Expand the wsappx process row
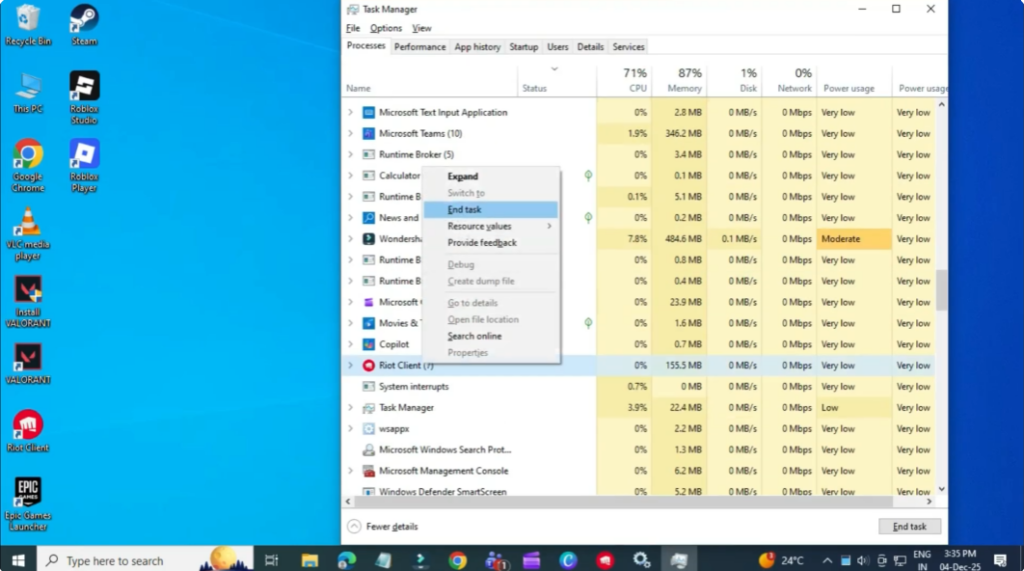Screen dimensions: 1024x571 coord(350,429)
